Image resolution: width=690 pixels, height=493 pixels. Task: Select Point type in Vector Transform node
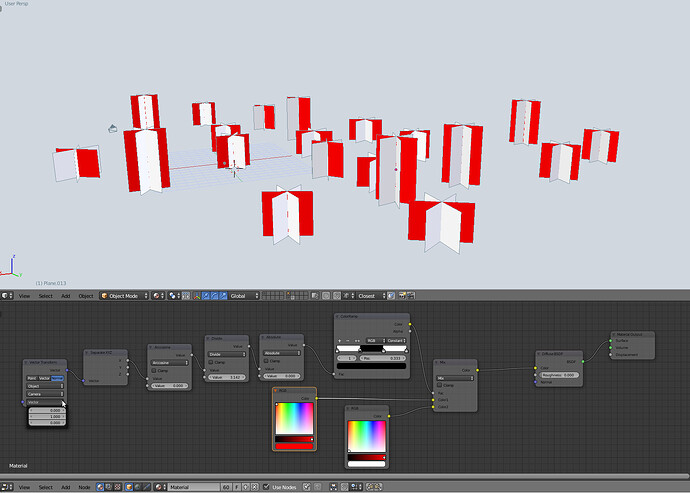coord(32,378)
